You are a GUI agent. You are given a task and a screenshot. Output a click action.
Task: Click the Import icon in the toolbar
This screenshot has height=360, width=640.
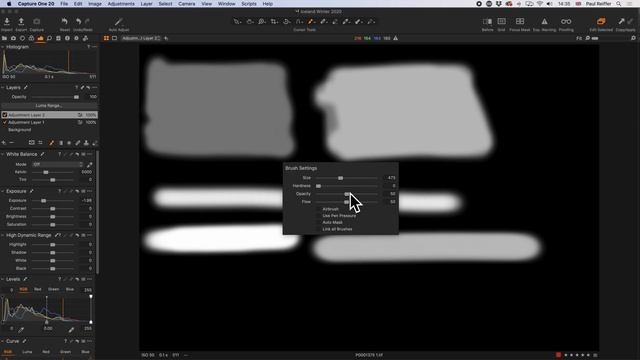(x=7, y=22)
